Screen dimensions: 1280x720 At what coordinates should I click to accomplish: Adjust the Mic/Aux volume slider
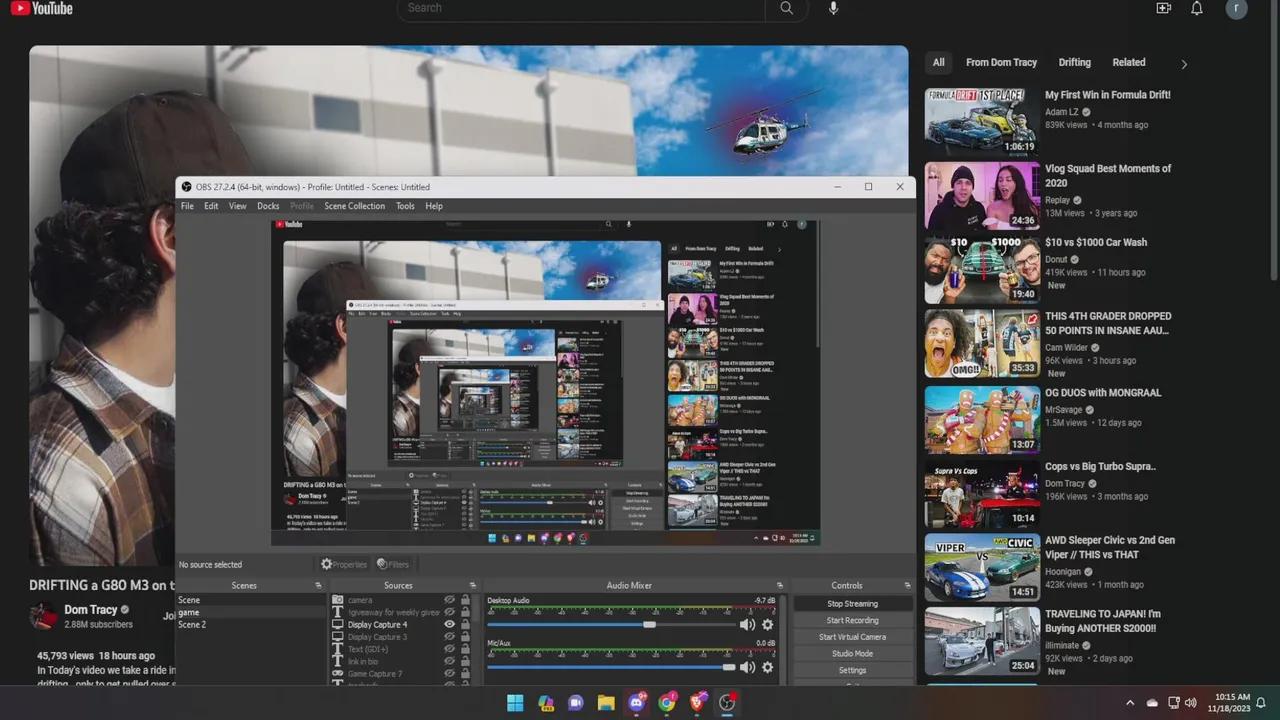[x=611, y=667]
